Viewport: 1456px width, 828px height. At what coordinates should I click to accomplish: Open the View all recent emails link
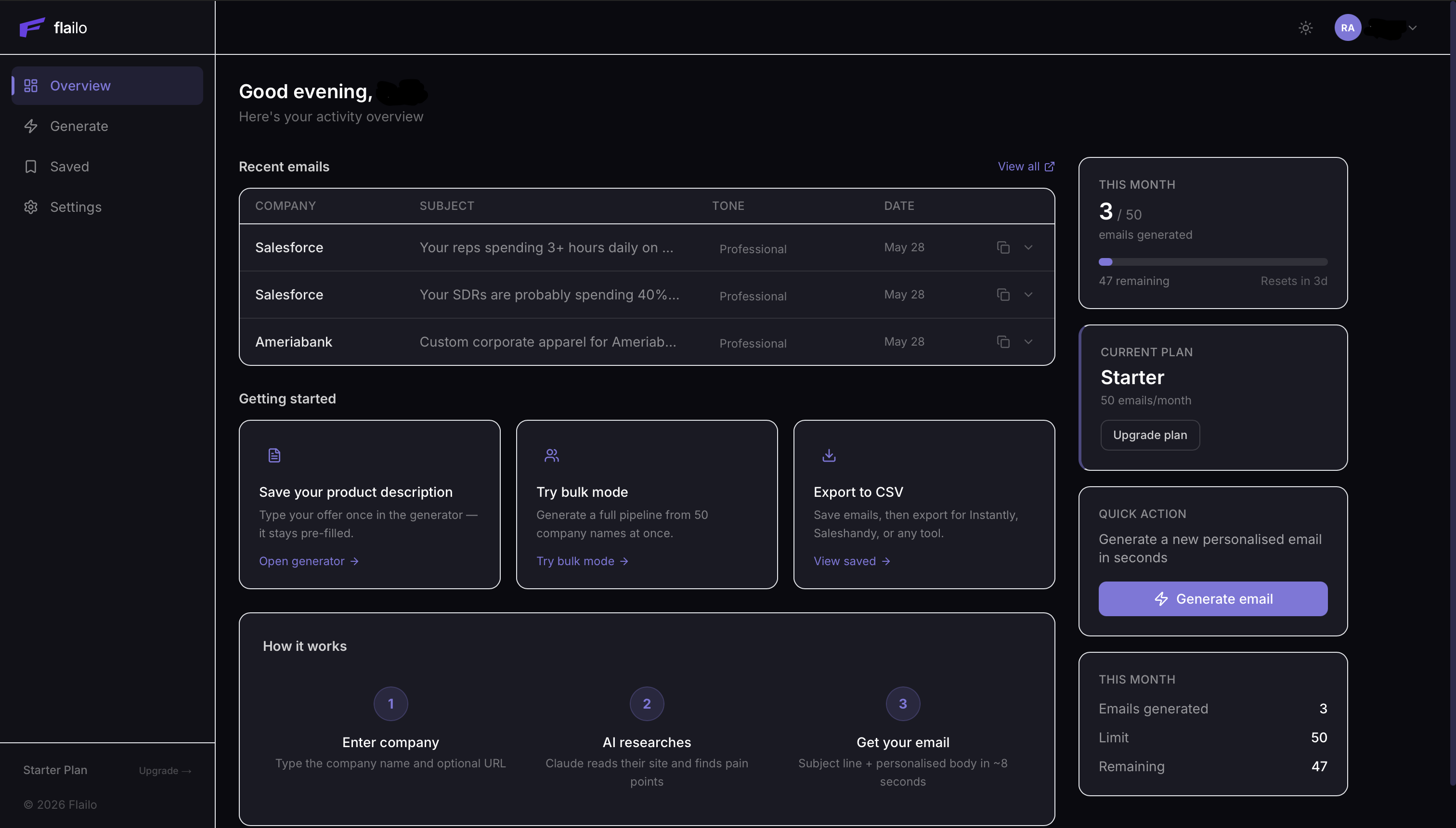click(1026, 167)
